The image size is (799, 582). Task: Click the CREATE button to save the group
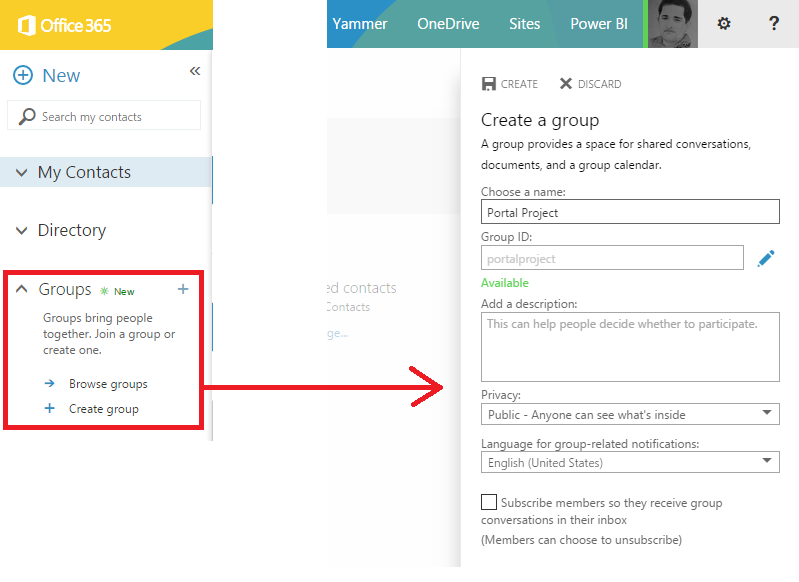(x=510, y=84)
